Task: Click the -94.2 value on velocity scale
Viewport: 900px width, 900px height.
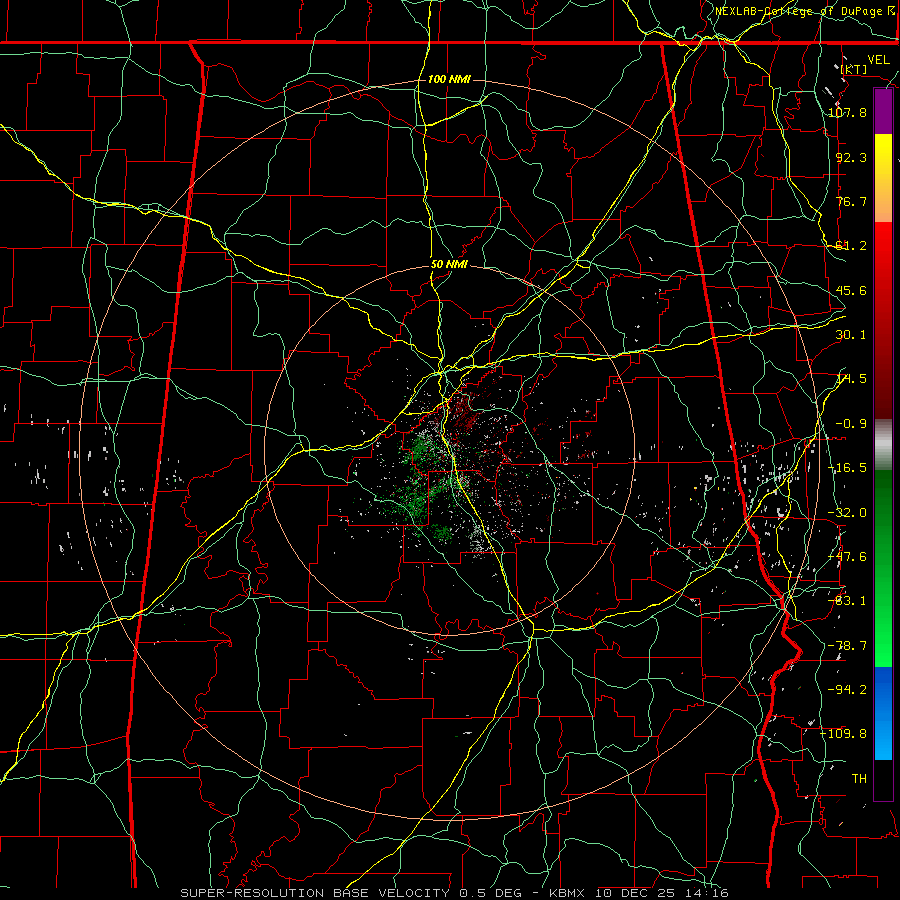Action: pos(847,690)
